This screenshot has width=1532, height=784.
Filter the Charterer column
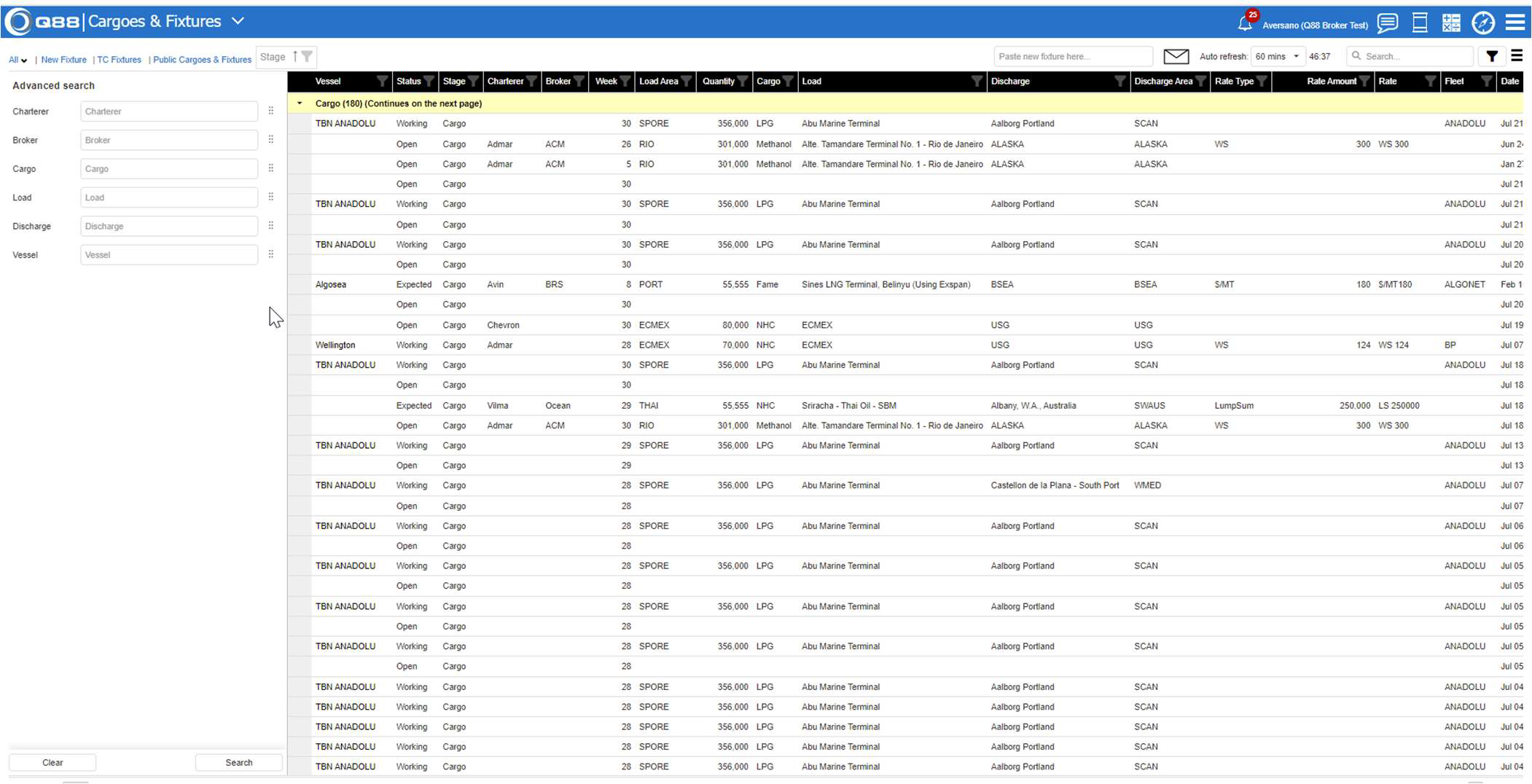coord(531,82)
